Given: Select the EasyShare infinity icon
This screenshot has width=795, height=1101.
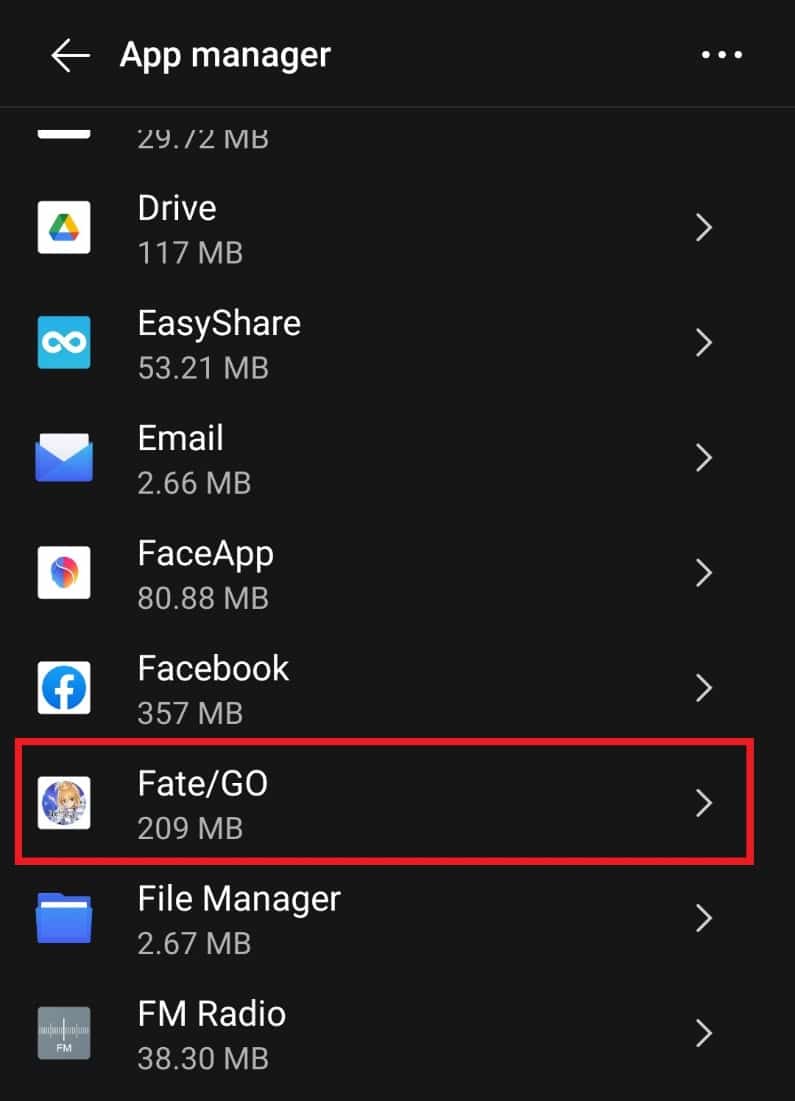Looking at the screenshot, I should (x=64, y=342).
